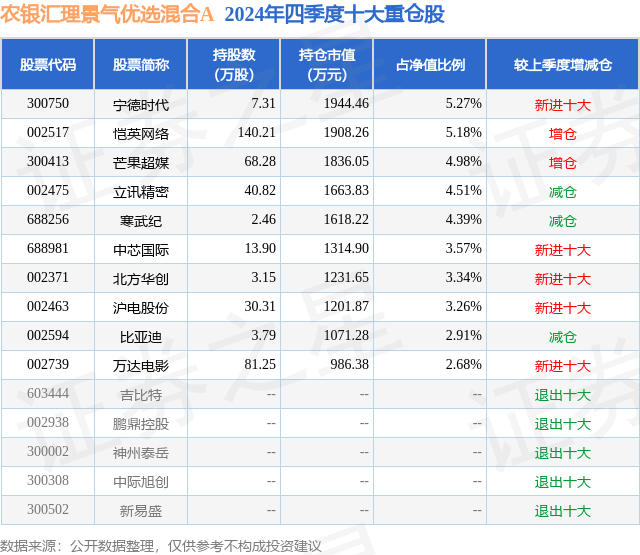The height and width of the screenshot is (555, 640).
Task: Click 新进十大 status for 万达电影
Action: tap(563, 366)
